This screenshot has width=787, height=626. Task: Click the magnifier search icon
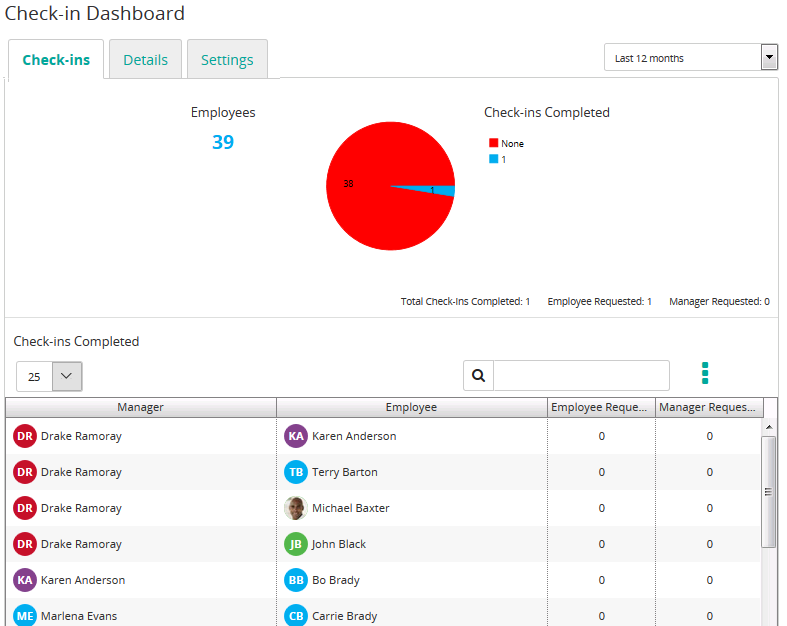tap(479, 375)
